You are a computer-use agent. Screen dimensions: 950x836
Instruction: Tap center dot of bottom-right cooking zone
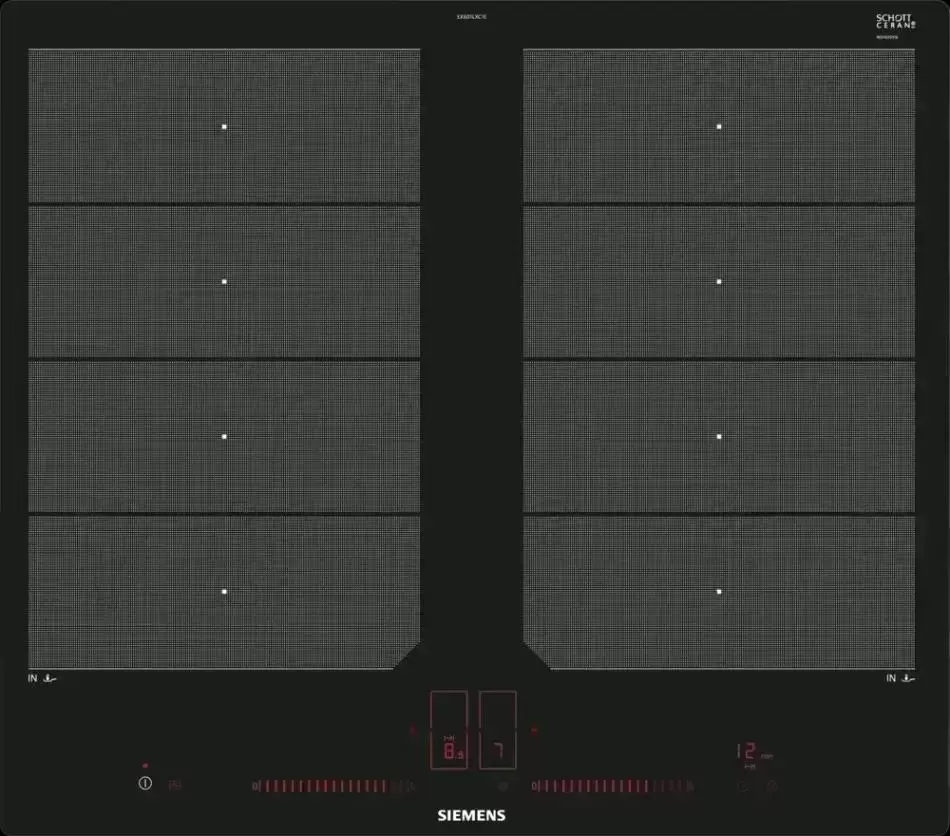click(x=719, y=592)
